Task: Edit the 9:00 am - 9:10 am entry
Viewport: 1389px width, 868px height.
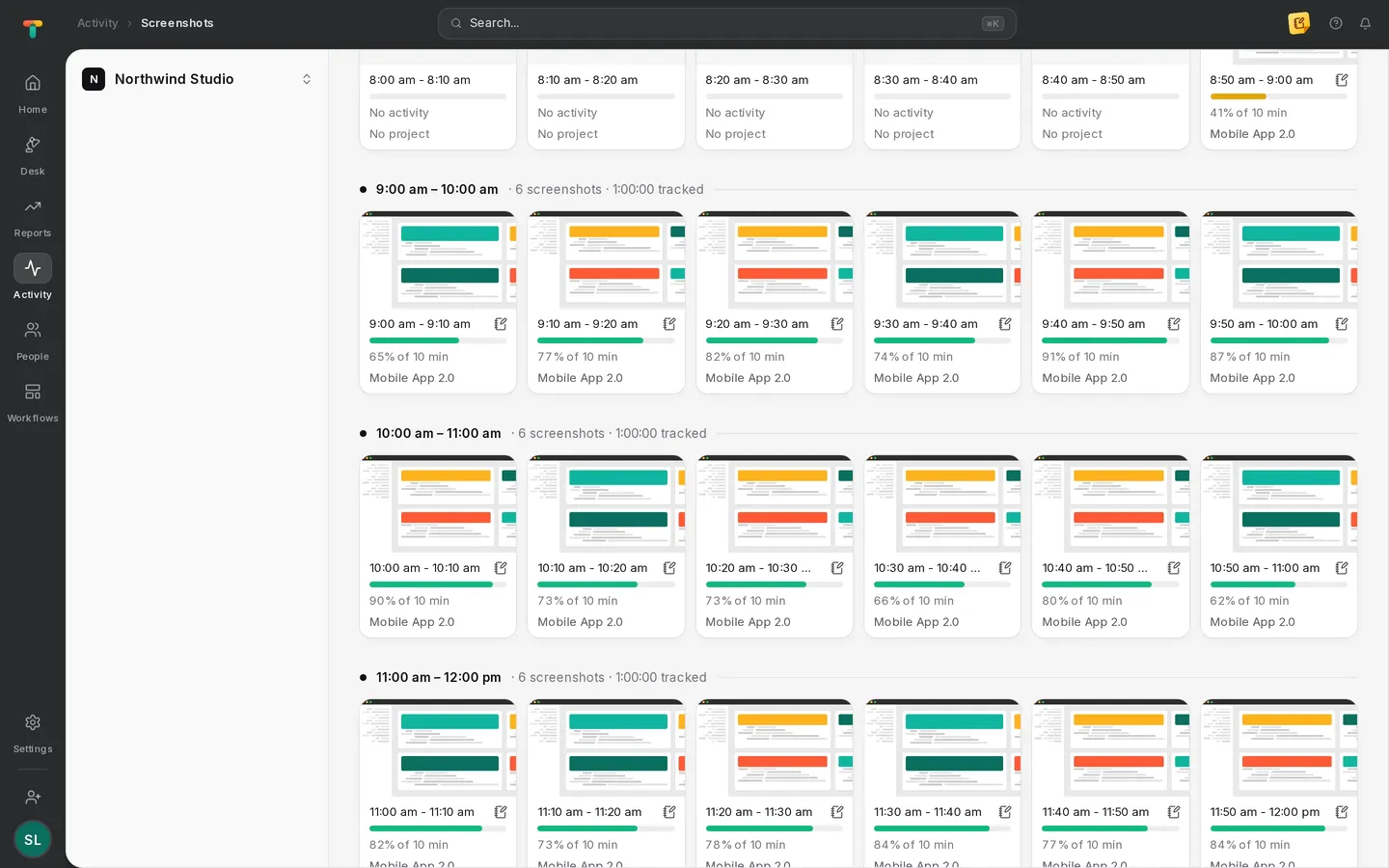Action: tap(501, 324)
